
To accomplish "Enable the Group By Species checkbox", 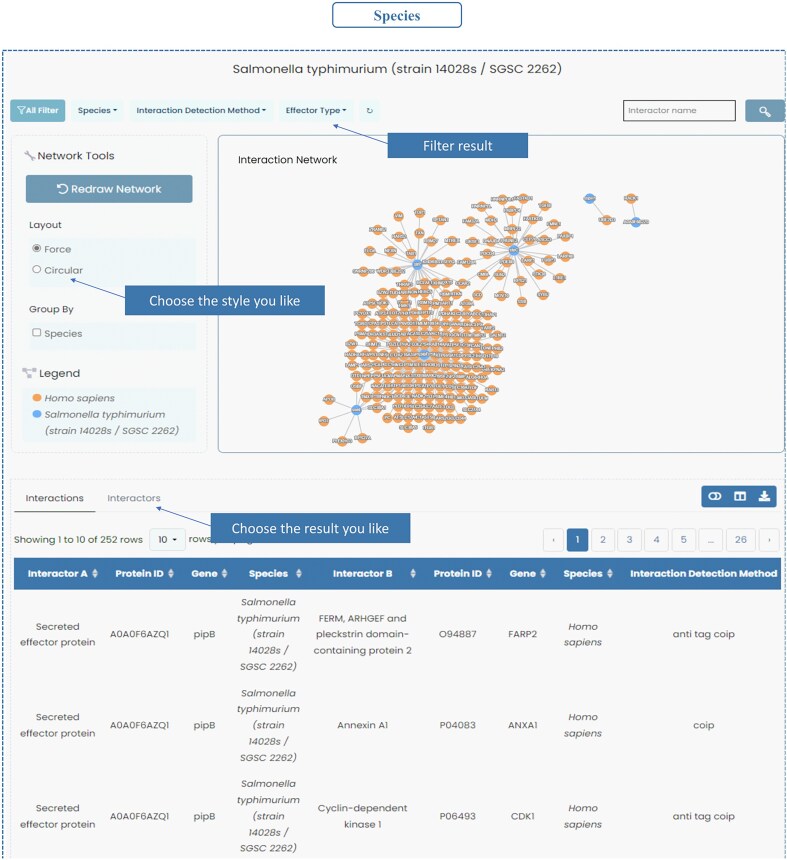I will tap(37, 332).
